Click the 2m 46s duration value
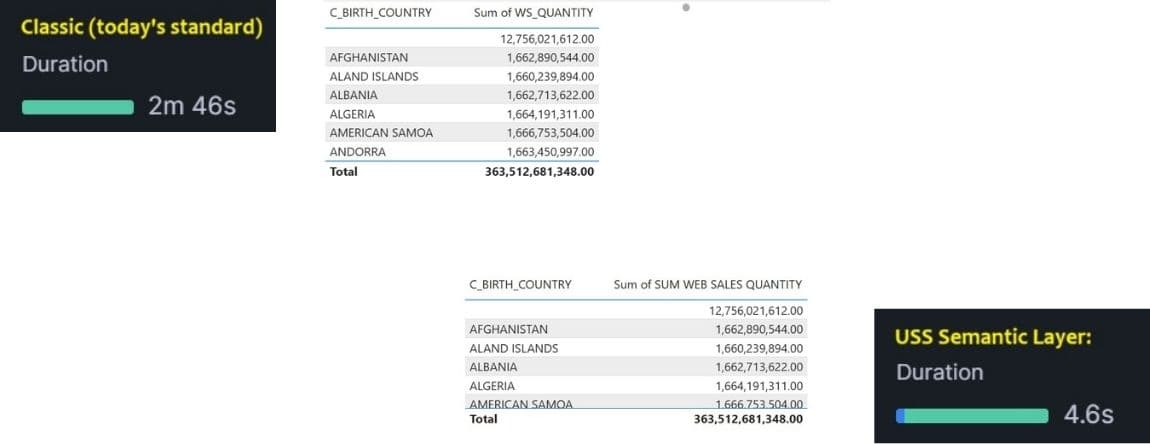This screenshot has height=444, width=1150. click(x=192, y=106)
